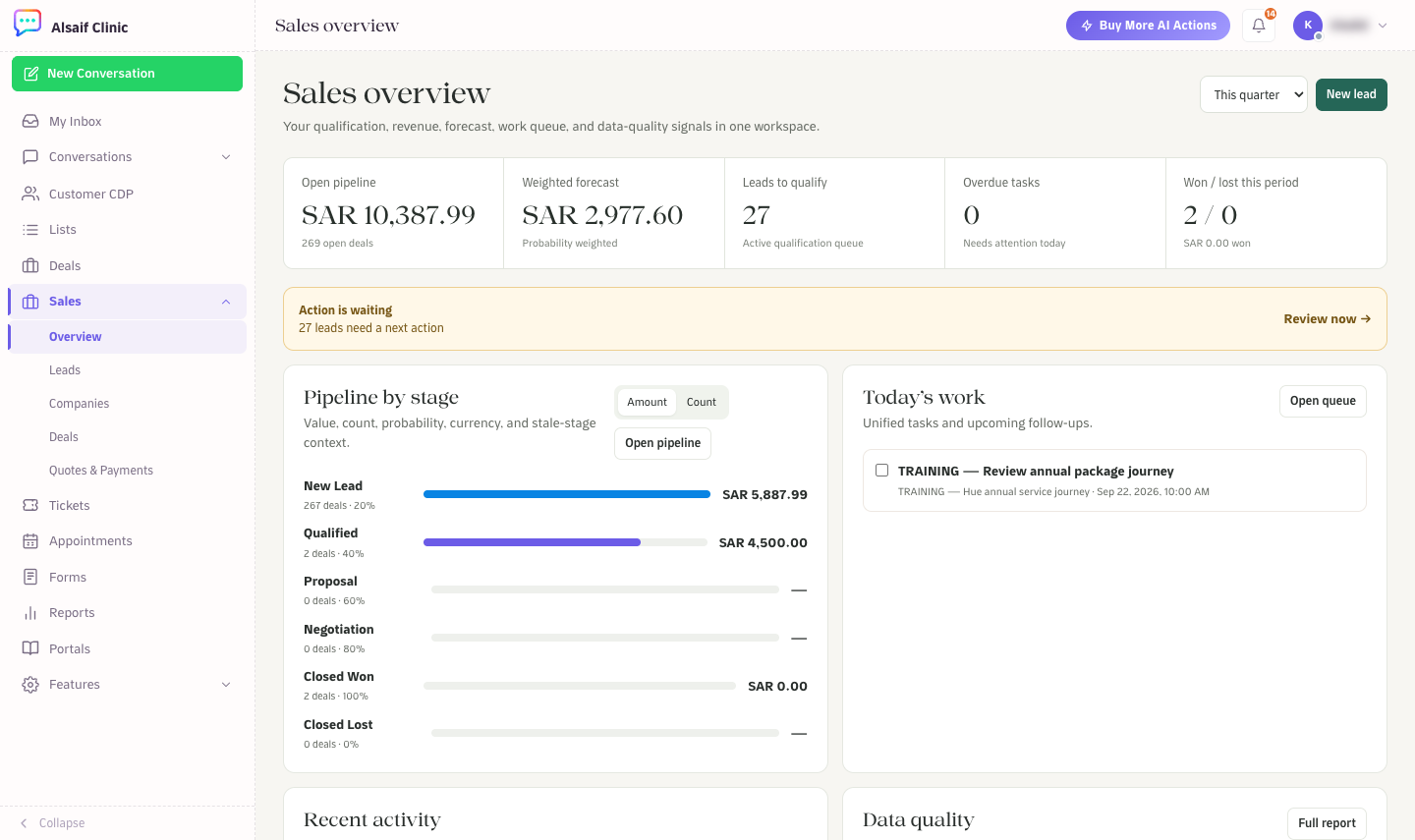Click the Customer CDP people icon
The image size is (1415, 840).
[x=30, y=194]
